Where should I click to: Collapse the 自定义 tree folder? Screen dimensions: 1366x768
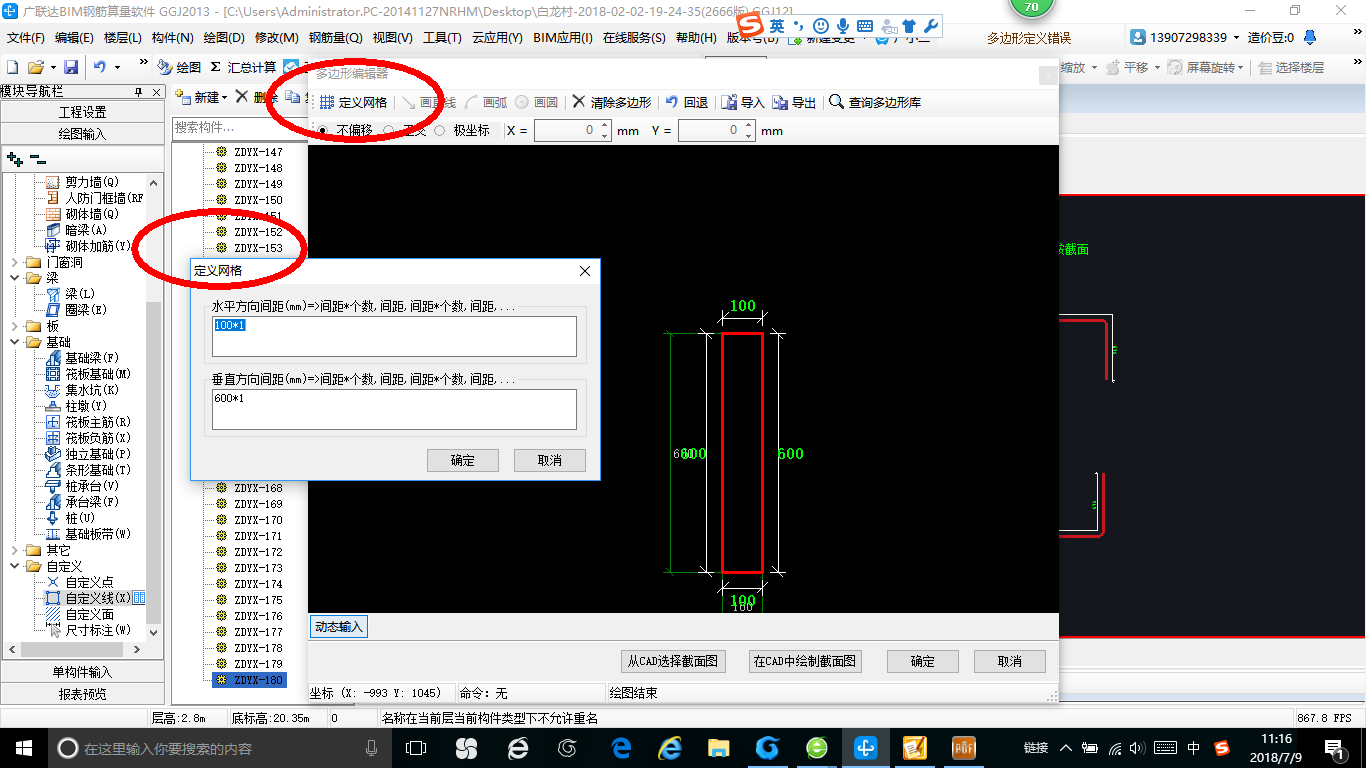pyautogui.click(x=14, y=566)
